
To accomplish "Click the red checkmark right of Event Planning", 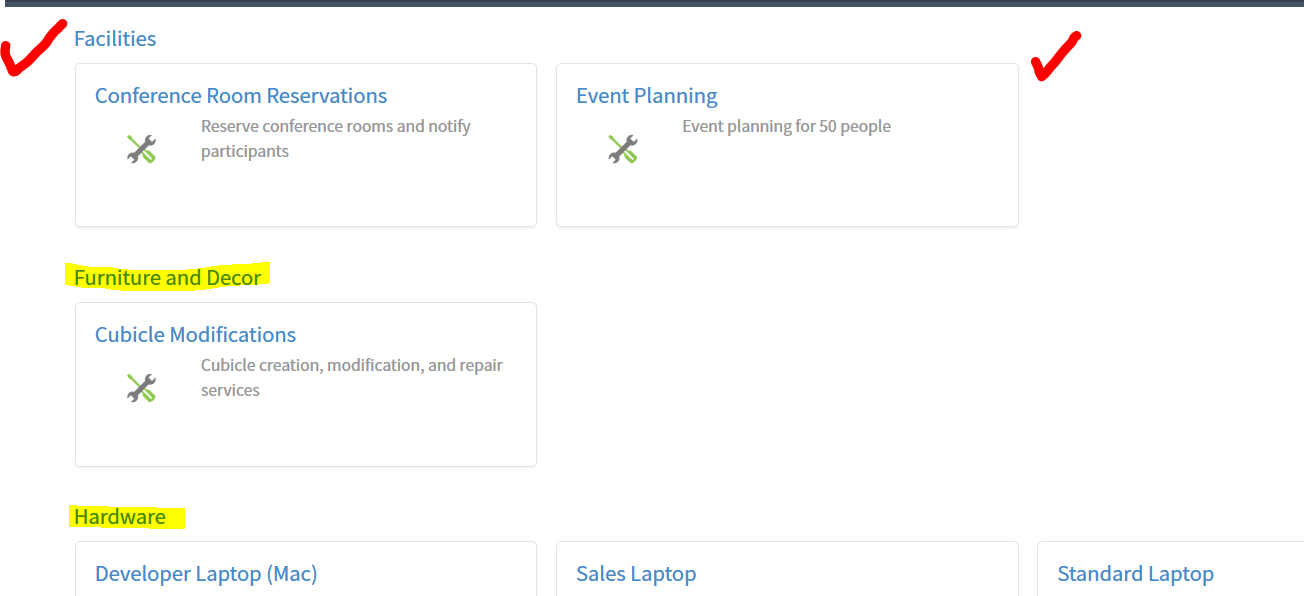I will coord(1057,56).
